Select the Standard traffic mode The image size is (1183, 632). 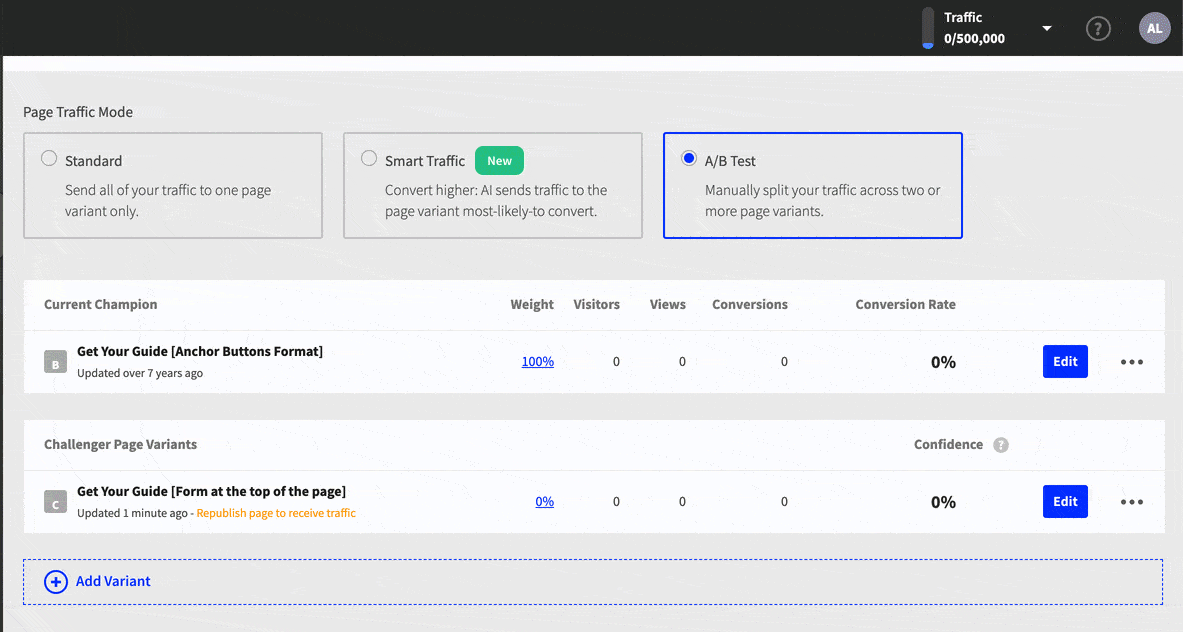pos(48,158)
